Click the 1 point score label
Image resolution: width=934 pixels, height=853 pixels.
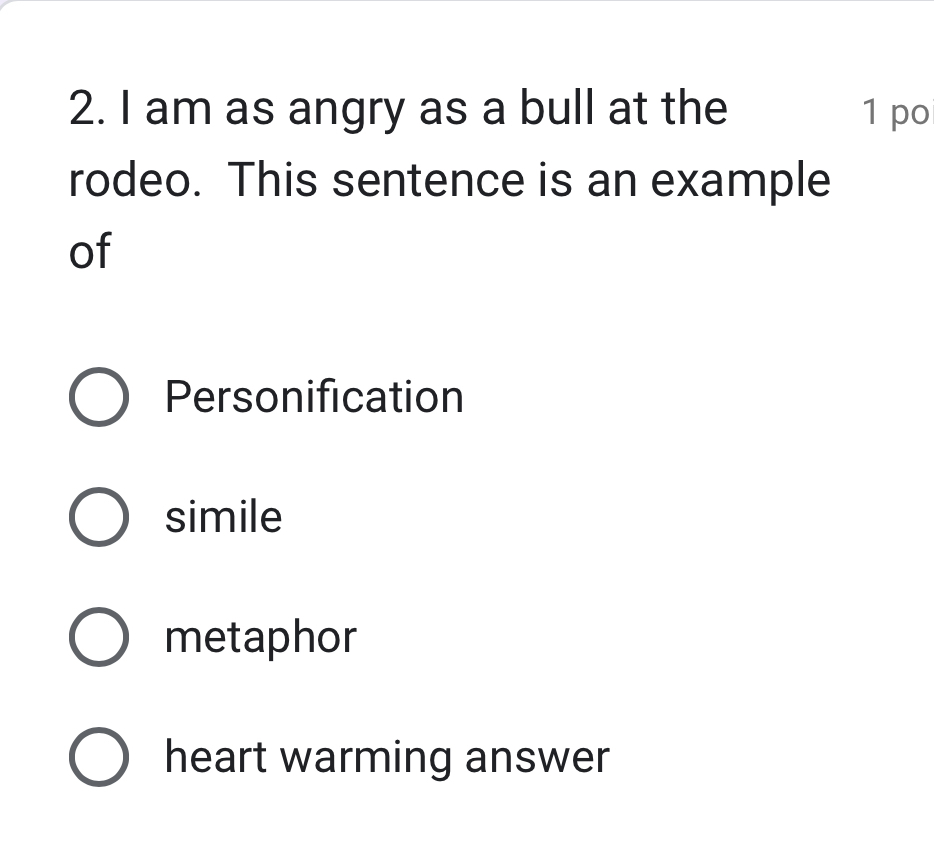[896, 113]
